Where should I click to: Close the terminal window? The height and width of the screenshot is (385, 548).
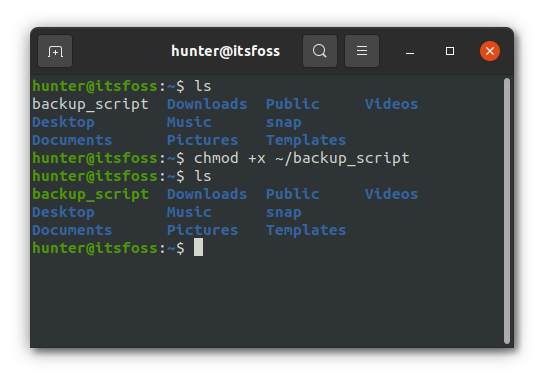coord(490,51)
